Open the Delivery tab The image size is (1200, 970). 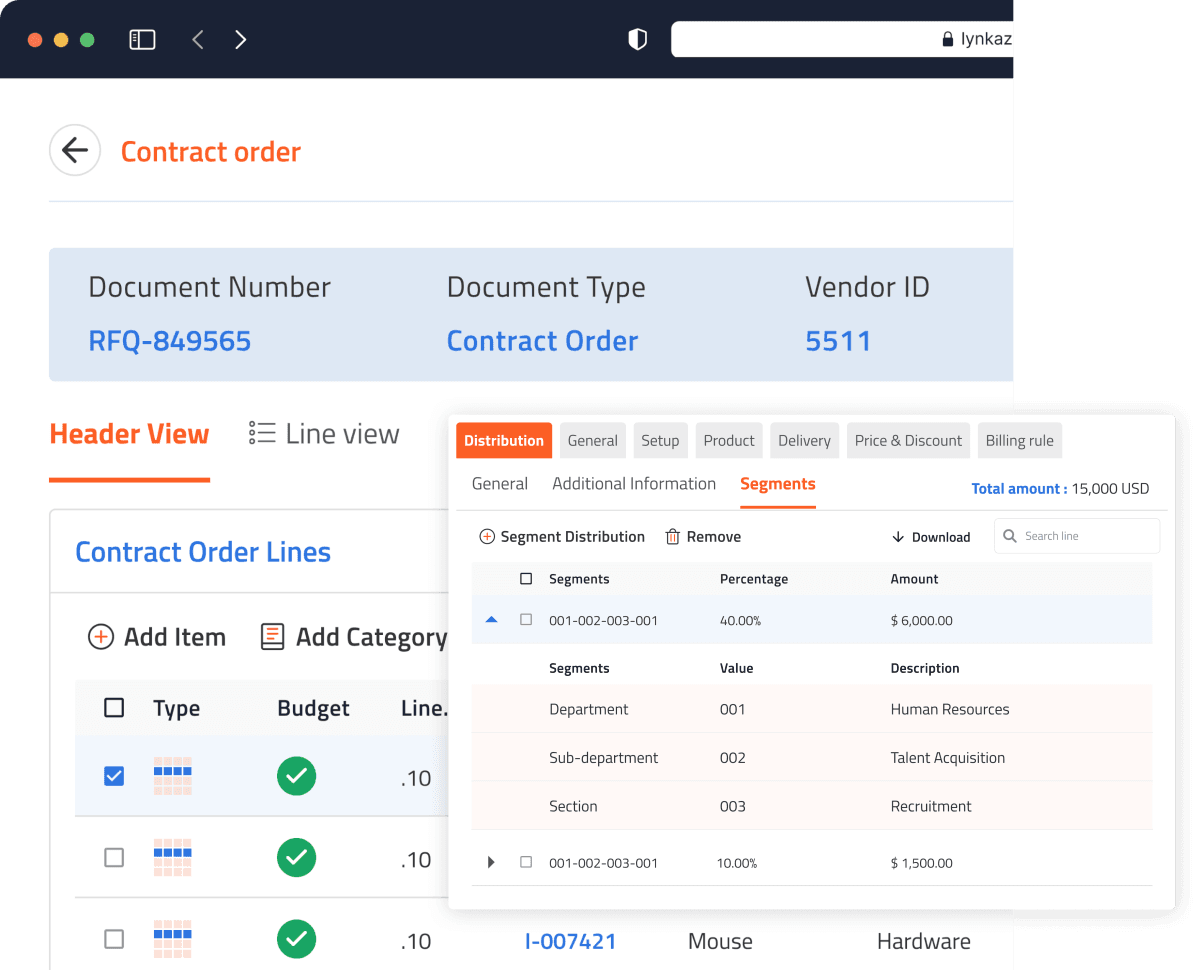pyautogui.click(x=804, y=440)
